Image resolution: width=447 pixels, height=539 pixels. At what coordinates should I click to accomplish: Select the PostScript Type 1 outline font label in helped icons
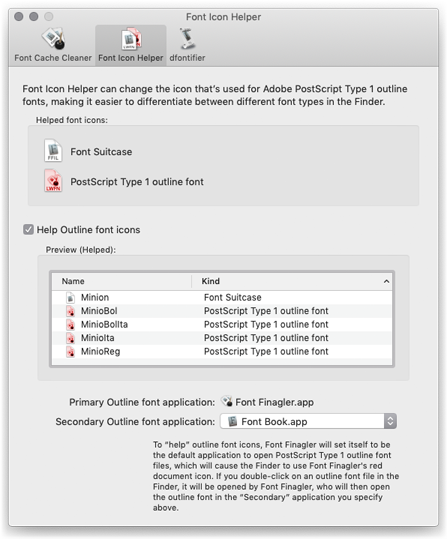coord(137,182)
